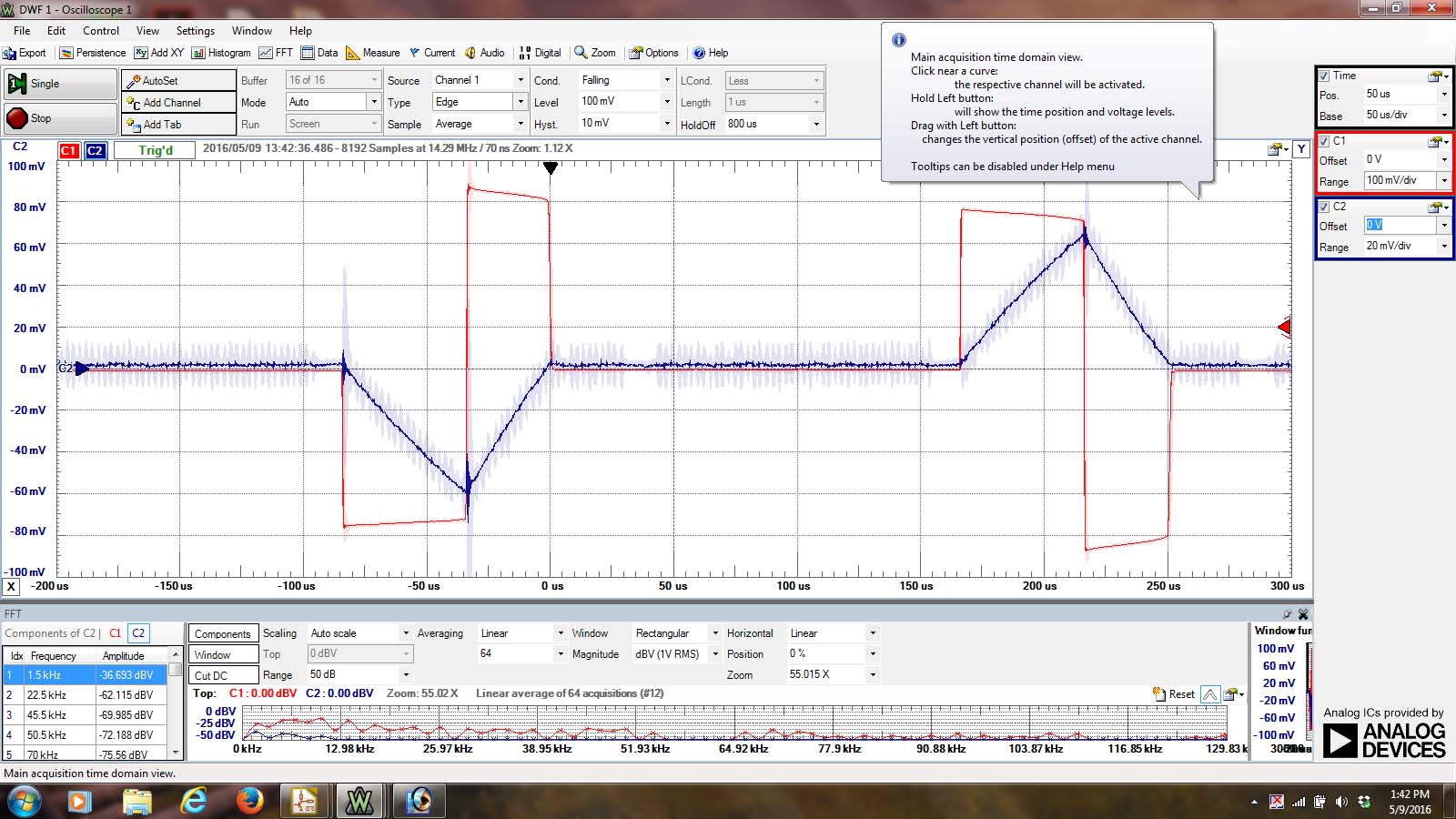The width and height of the screenshot is (1456, 819).
Task: Open the Audio tool
Action: (484, 53)
